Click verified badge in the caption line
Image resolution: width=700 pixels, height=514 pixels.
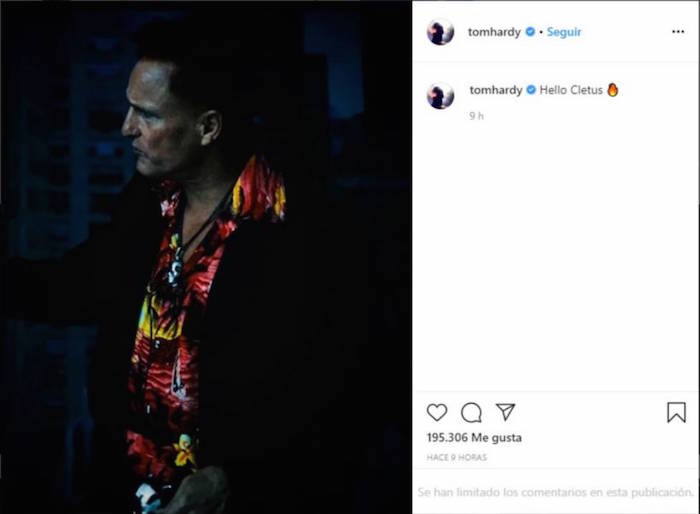pos(531,90)
